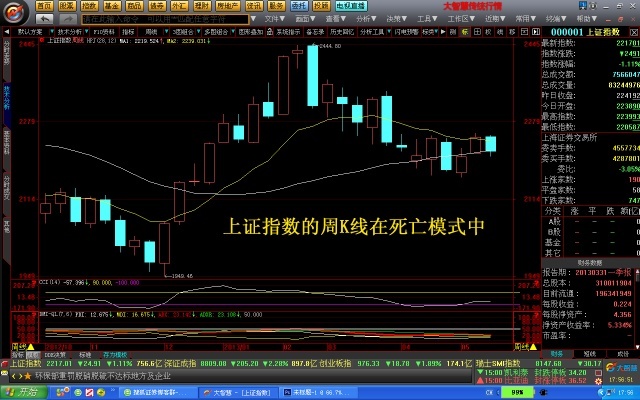
Task: Click the cyan 电视直播 button
Action: click(x=351, y=6)
